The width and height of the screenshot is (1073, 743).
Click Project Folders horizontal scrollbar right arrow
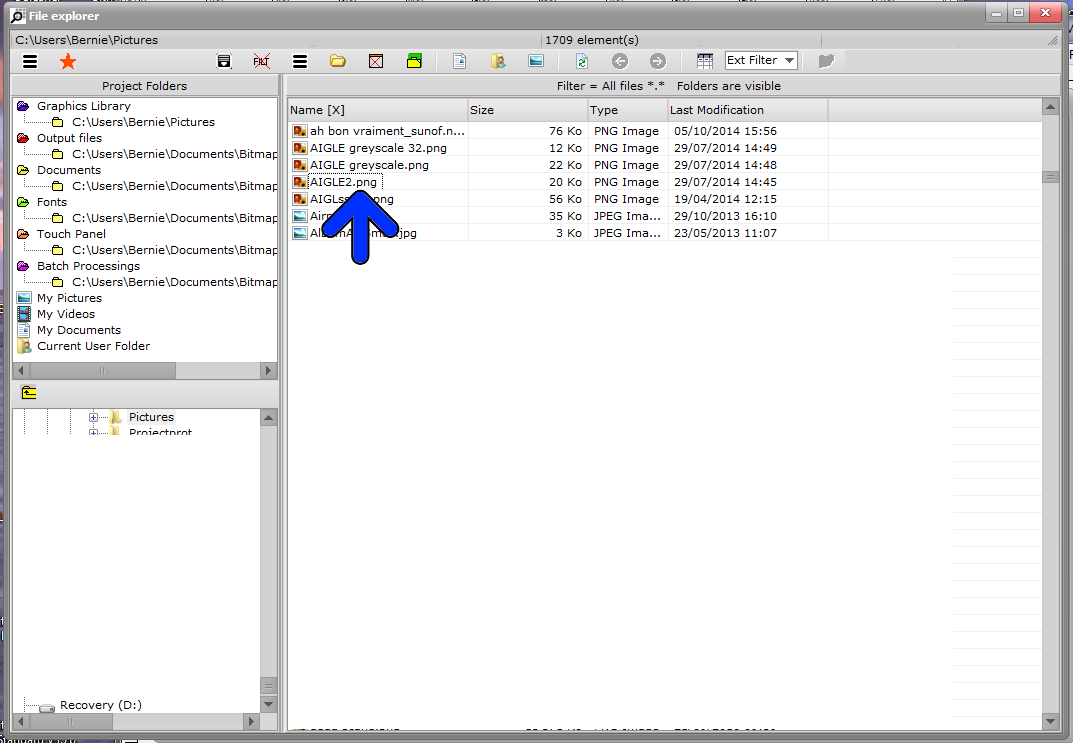click(x=268, y=370)
